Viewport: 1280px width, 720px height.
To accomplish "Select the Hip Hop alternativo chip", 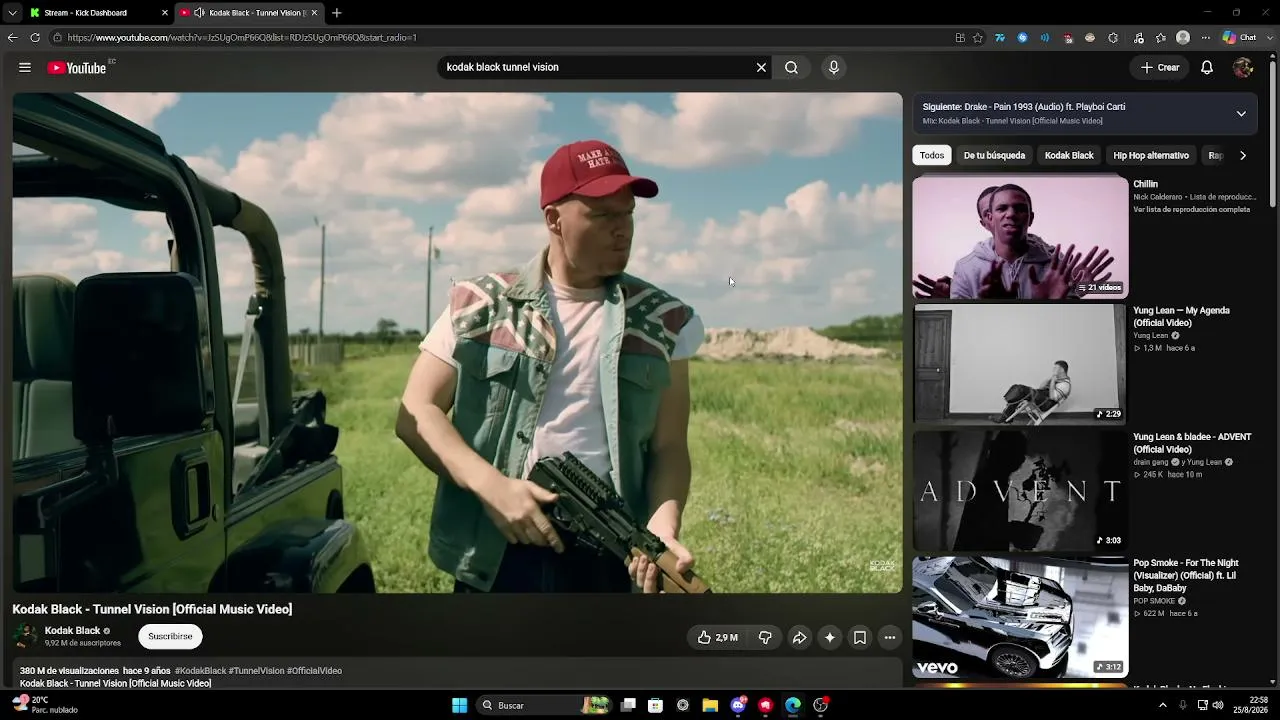I will point(1151,155).
